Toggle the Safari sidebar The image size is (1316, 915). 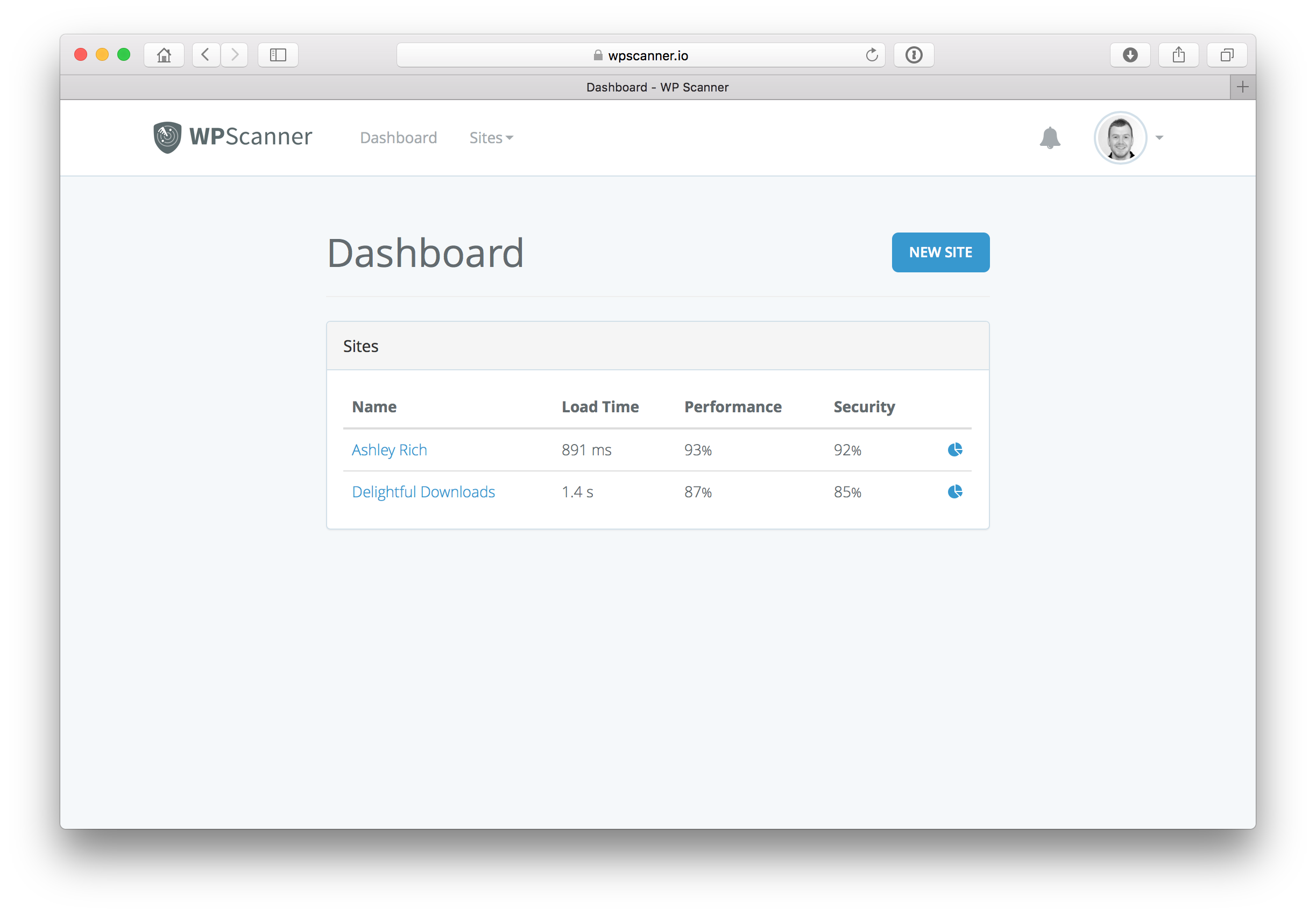click(278, 55)
